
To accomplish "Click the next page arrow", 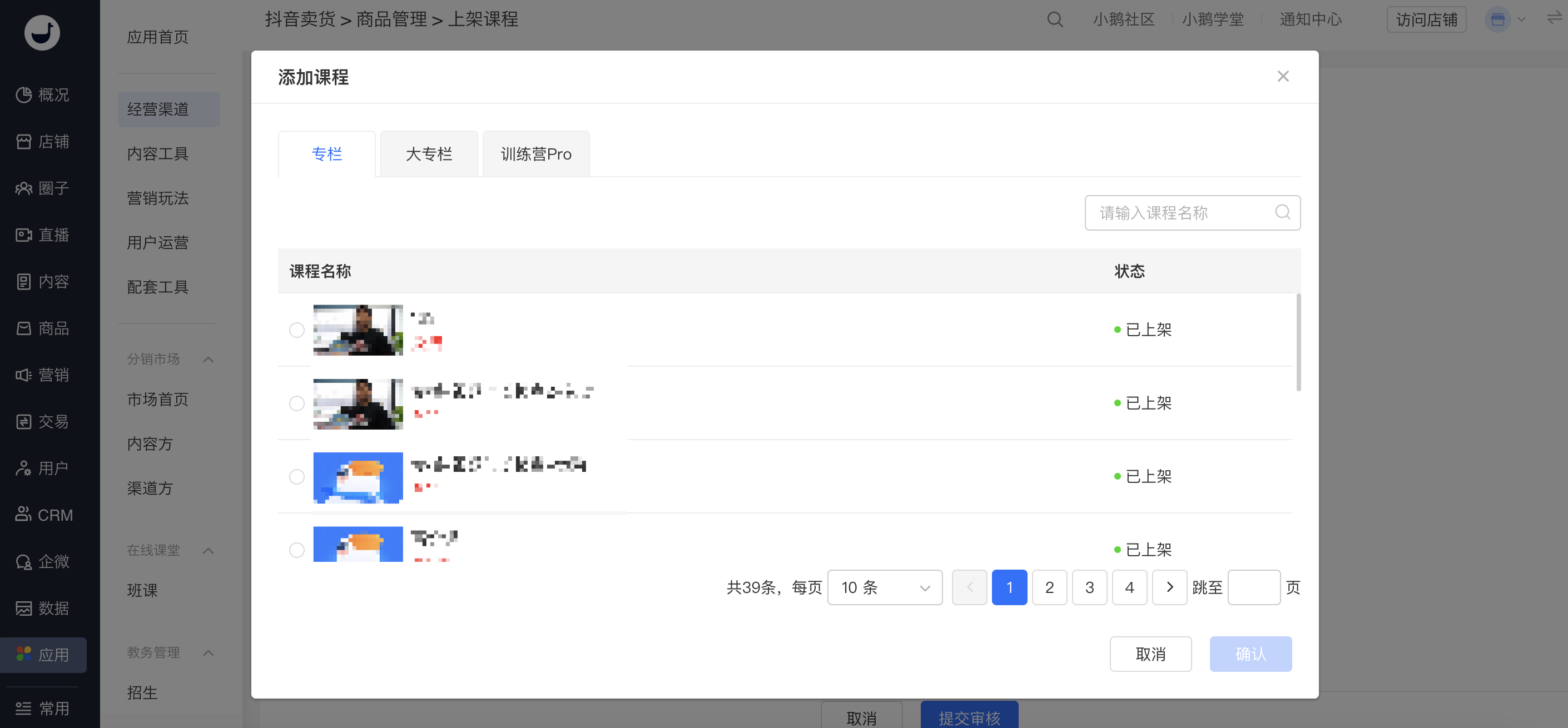I will pyautogui.click(x=1170, y=587).
